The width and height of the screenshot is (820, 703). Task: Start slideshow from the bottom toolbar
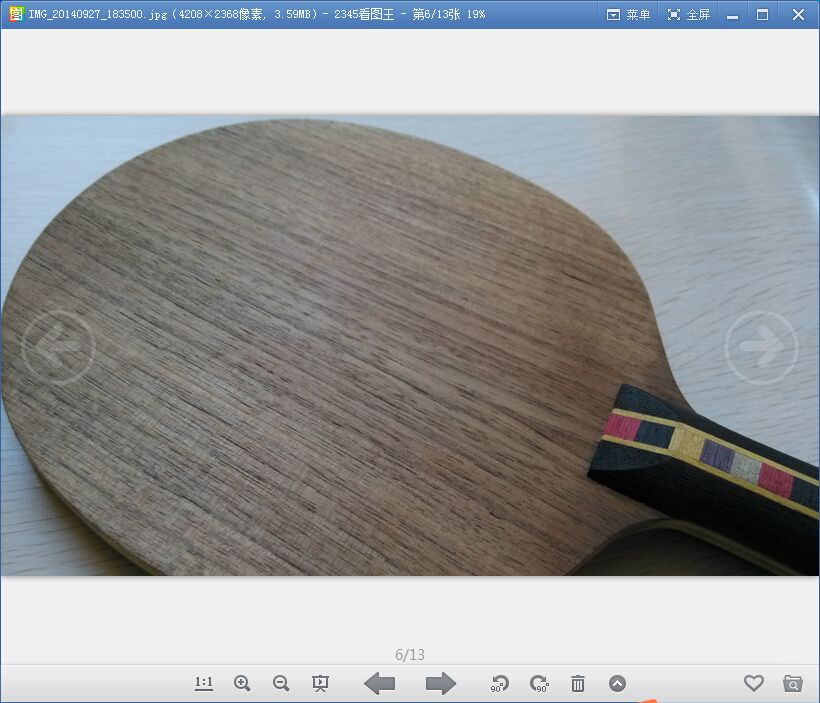tap(320, 683)
